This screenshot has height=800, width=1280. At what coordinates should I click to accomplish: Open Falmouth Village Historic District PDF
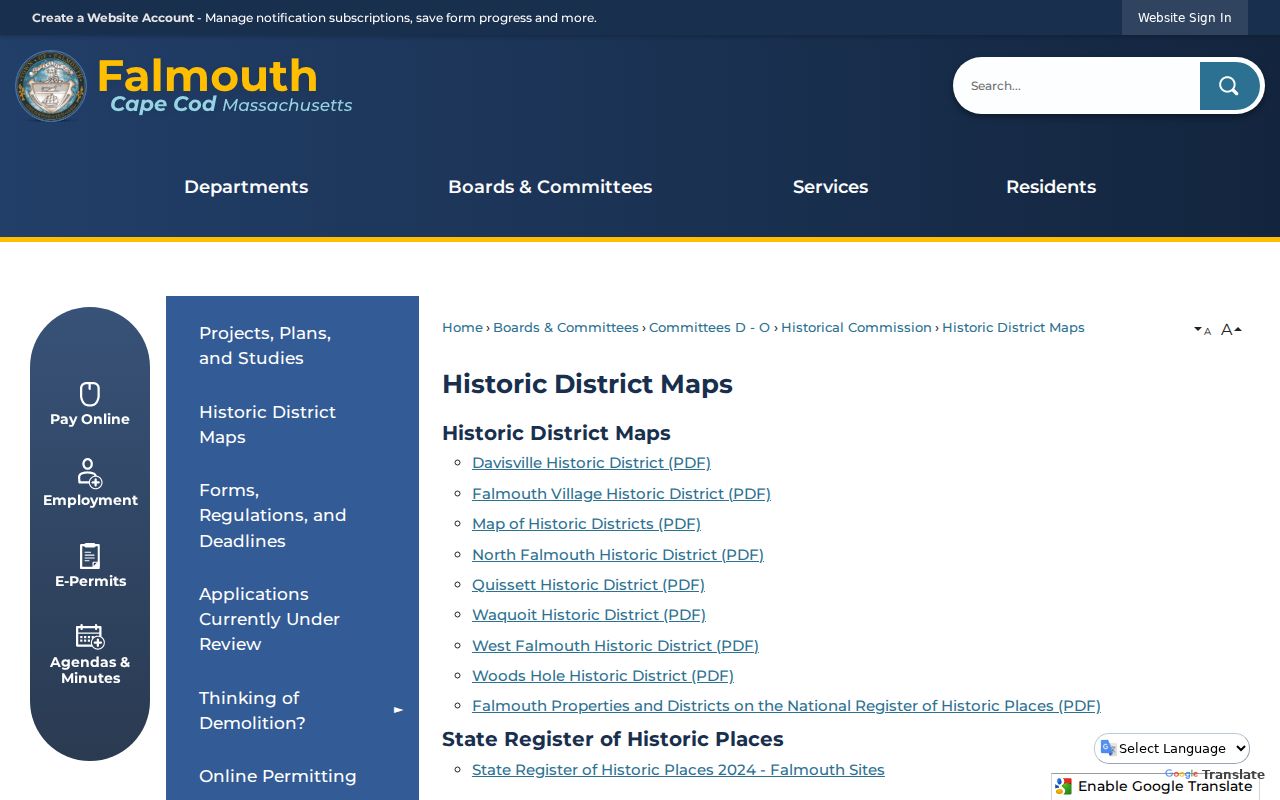click(x=621, y=494)
